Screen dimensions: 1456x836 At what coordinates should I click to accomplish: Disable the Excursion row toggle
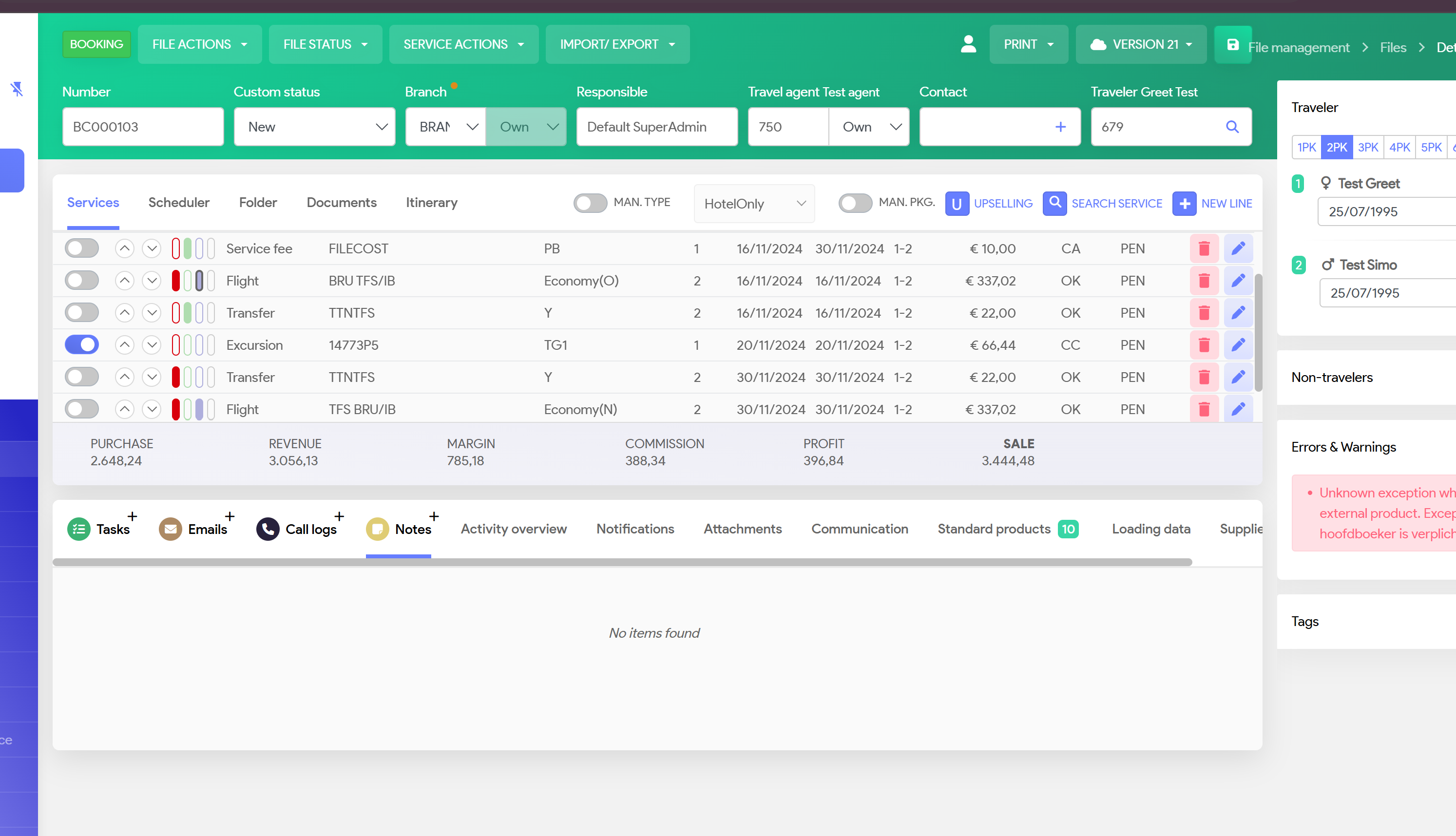(82, 345)
